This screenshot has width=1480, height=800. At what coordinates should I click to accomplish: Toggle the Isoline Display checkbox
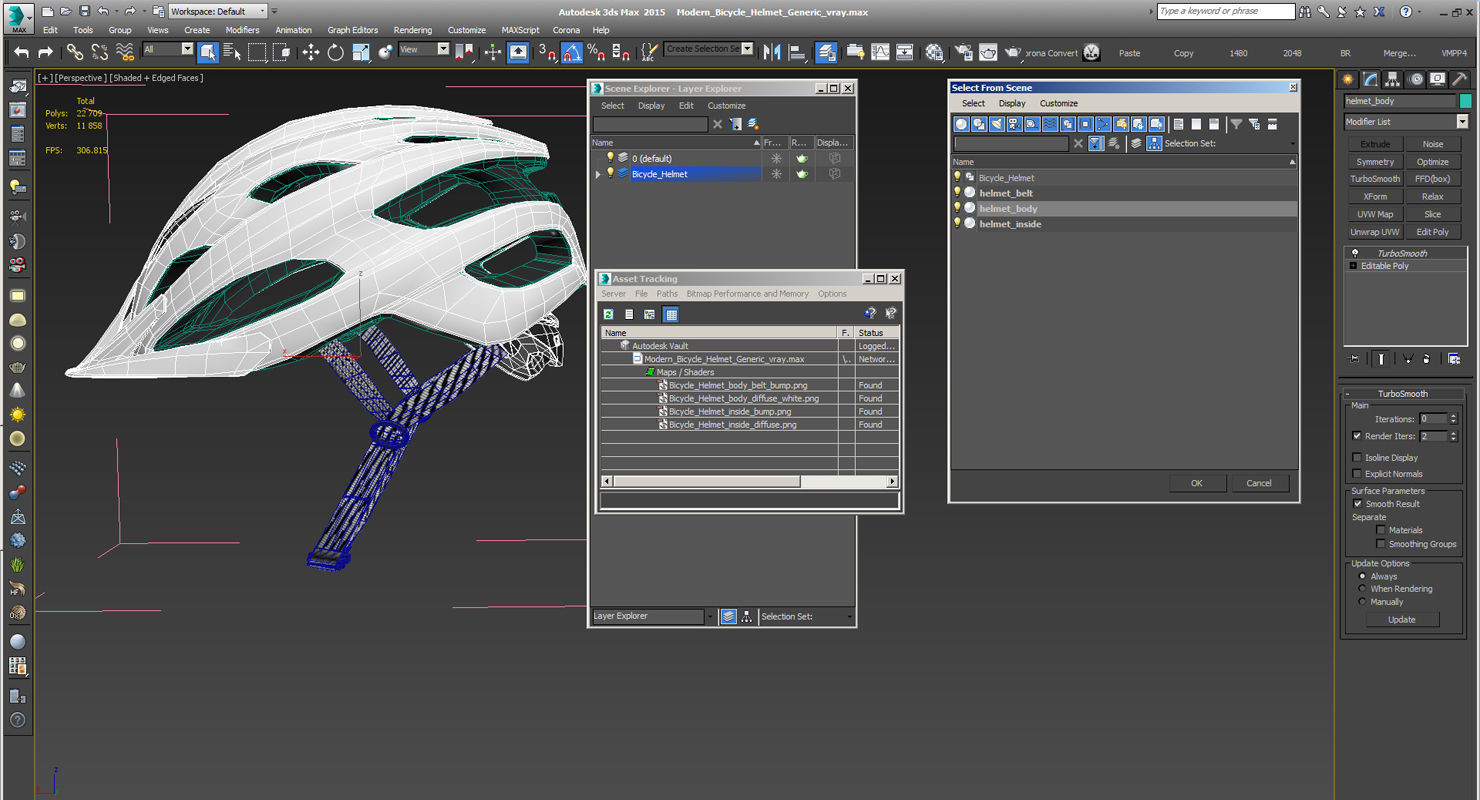click(x=1357, y=458)
